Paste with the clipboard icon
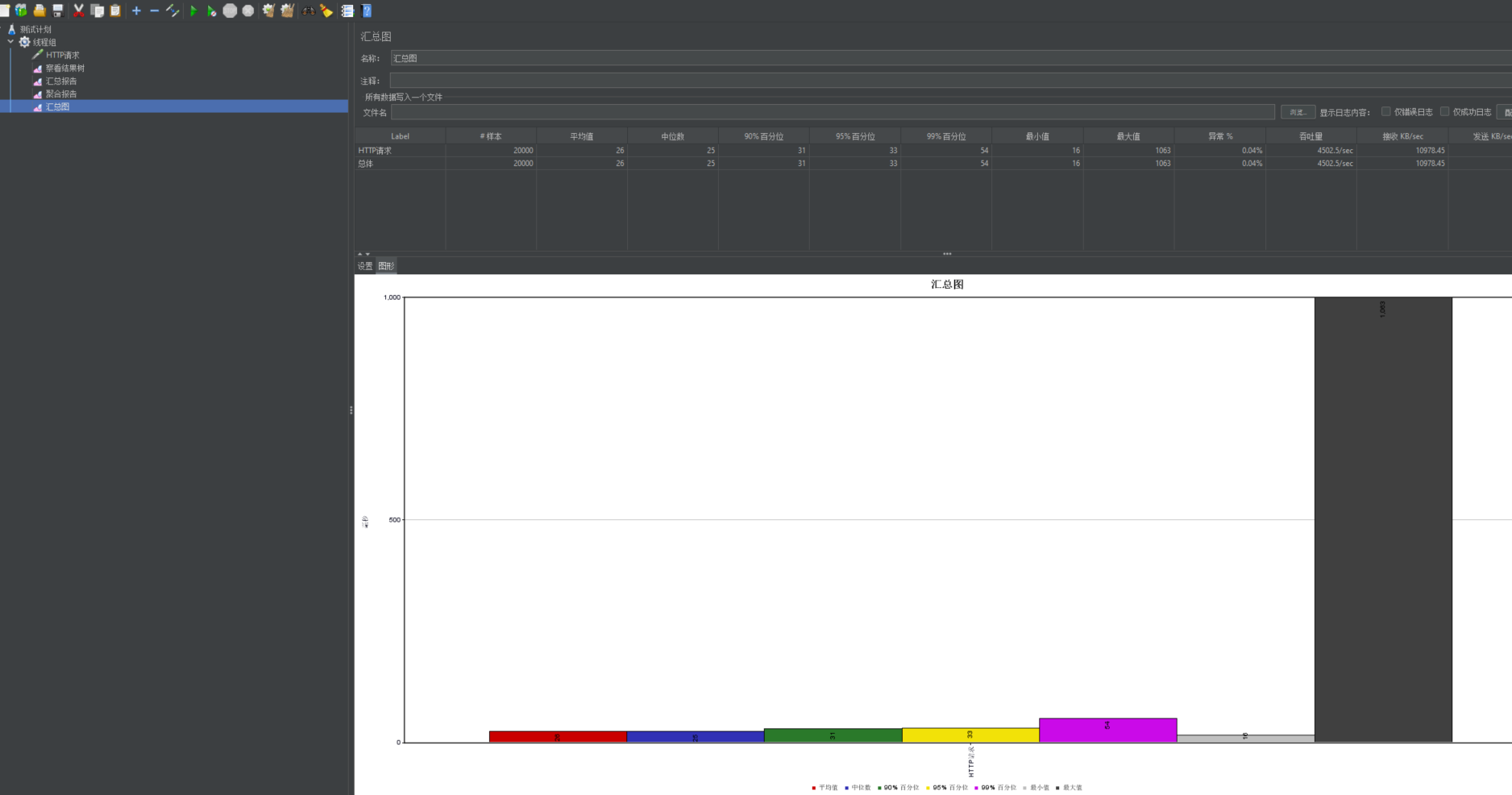The height and width of the screenshot is (795, 1512). point(115,10)
